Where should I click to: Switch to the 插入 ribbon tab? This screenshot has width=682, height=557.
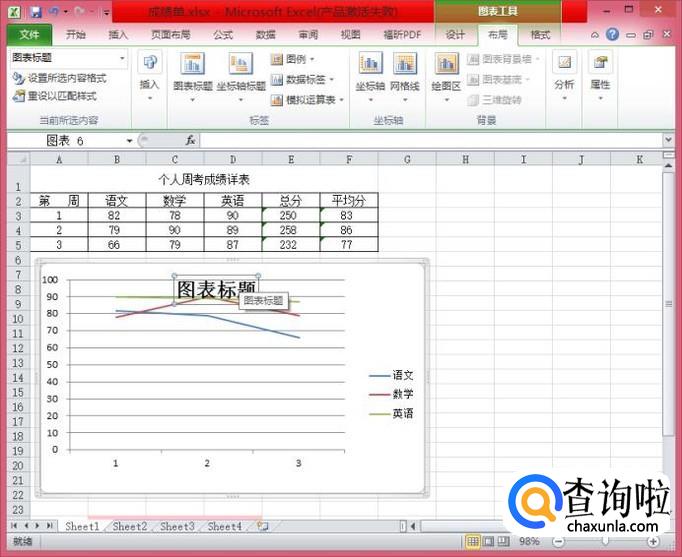(118, 35)
